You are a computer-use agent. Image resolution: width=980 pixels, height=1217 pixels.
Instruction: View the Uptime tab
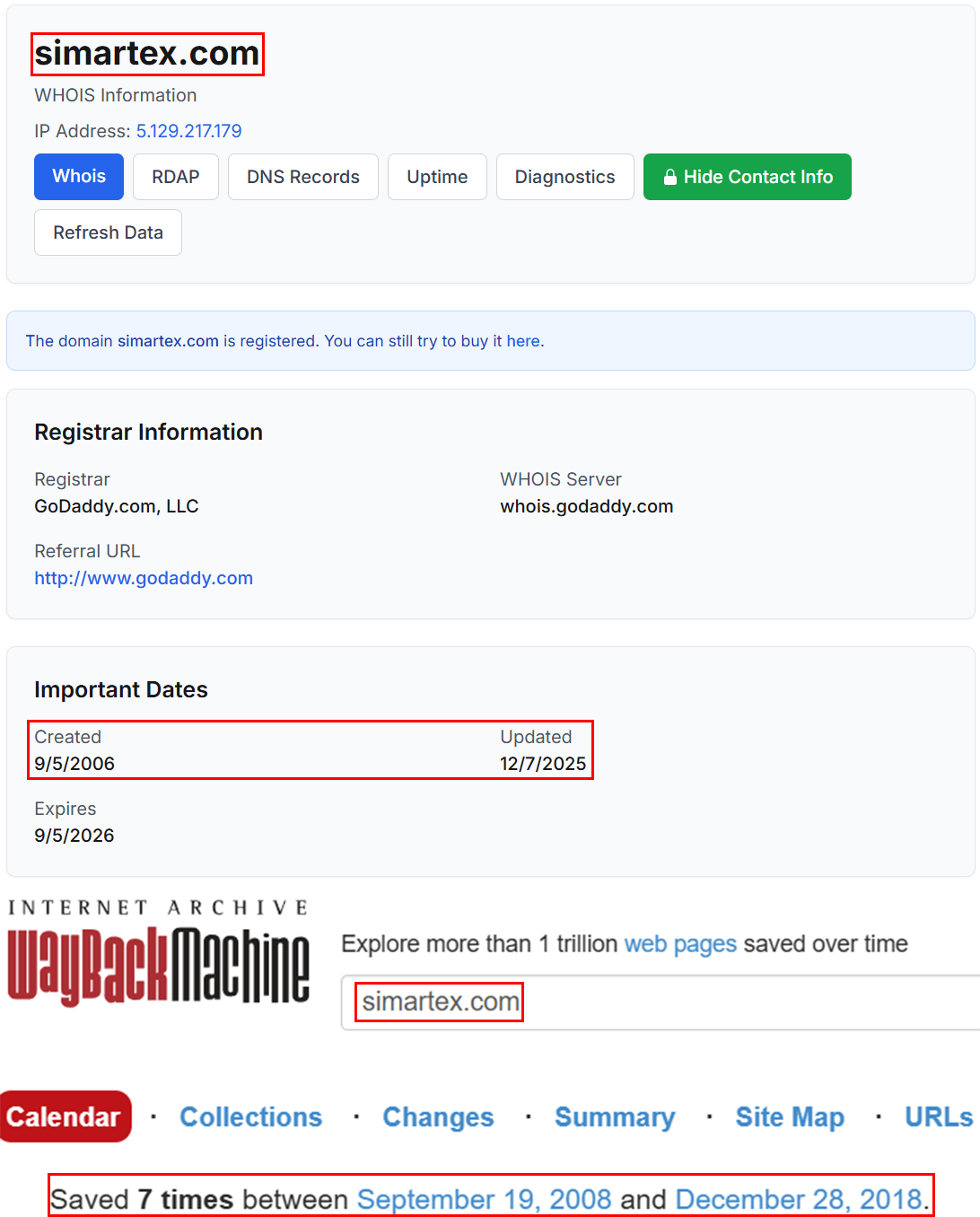point(437,177)
